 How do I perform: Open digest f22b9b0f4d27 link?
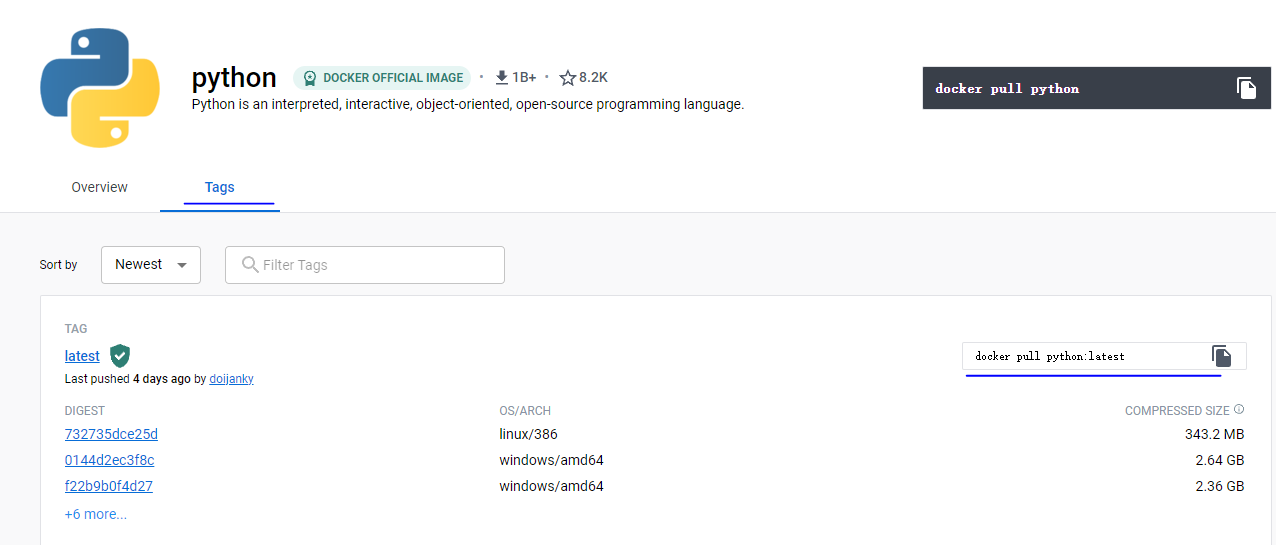(x=109, y=486)
